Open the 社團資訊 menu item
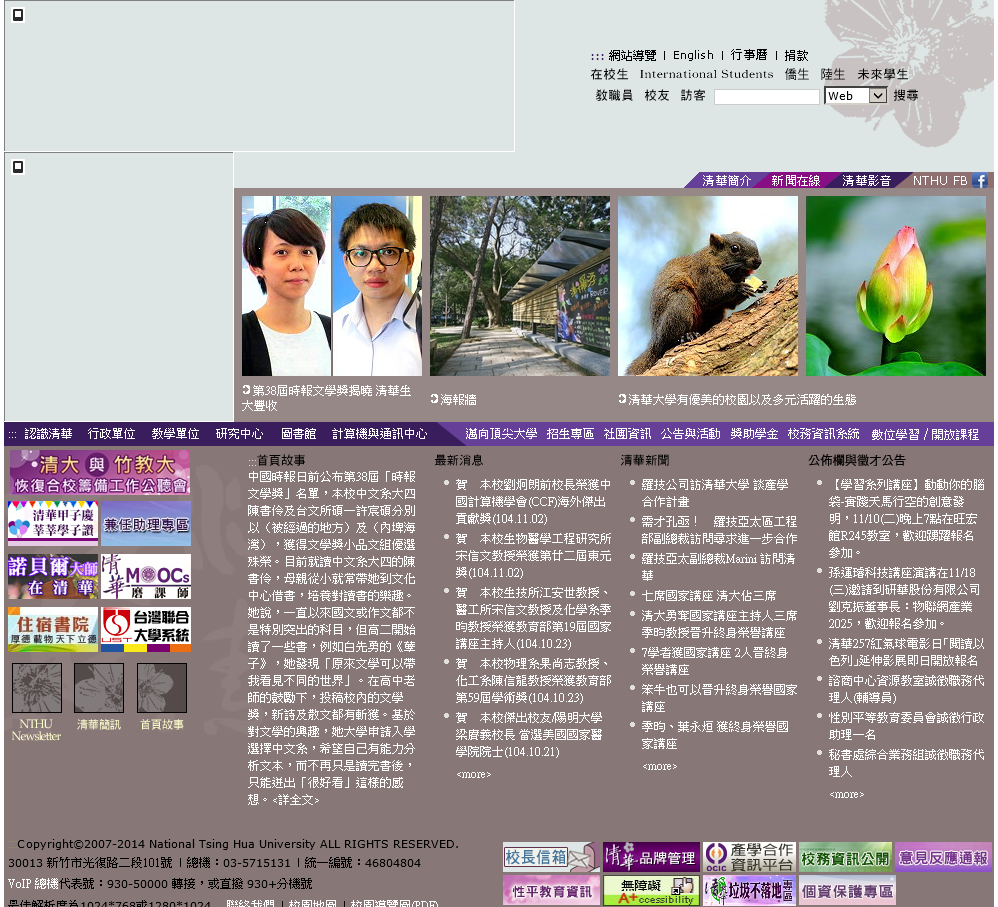The width and height of the screenshot is (998, 907). [627, 433]
